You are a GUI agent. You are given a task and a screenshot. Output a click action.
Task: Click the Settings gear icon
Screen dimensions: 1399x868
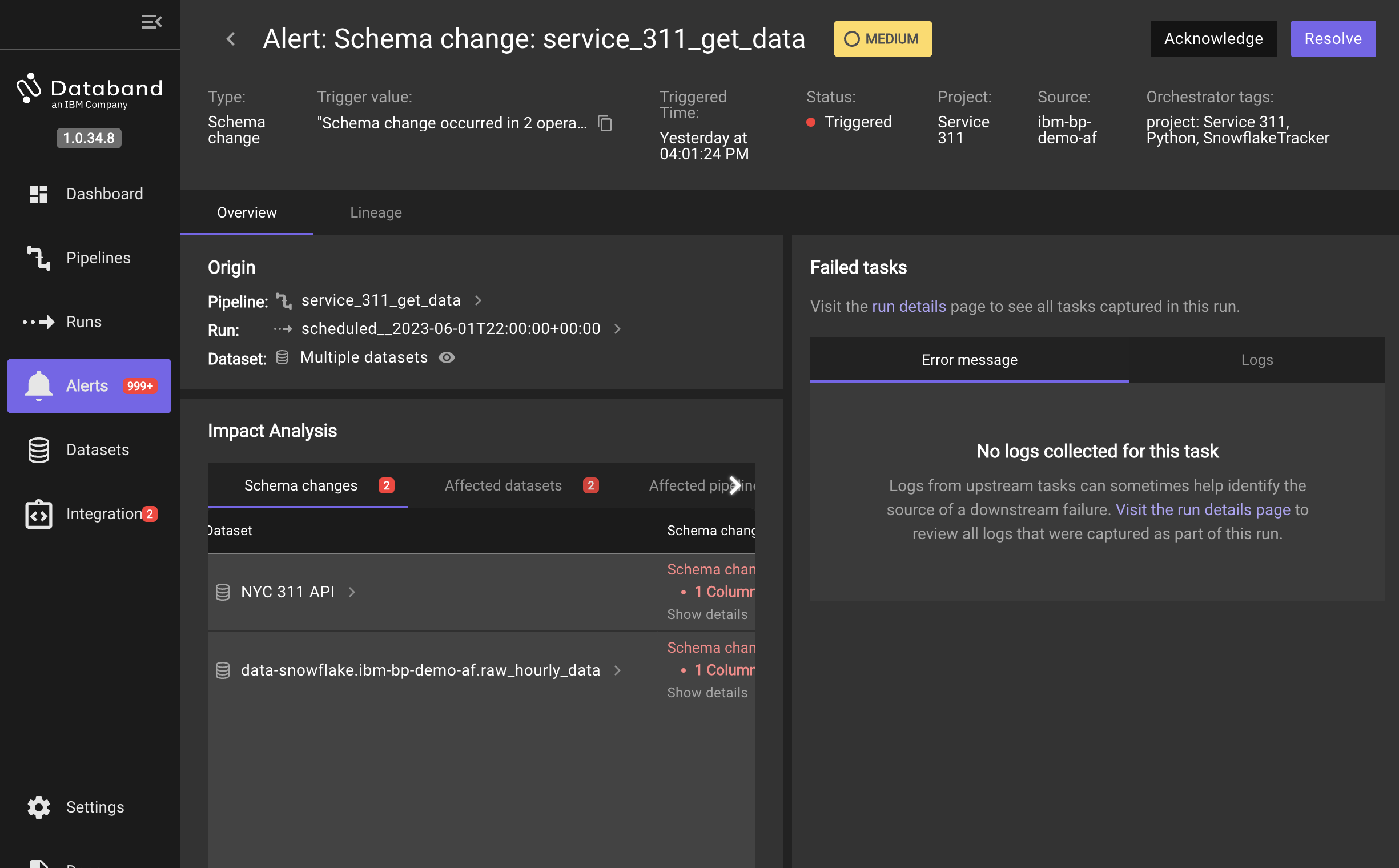38,807
